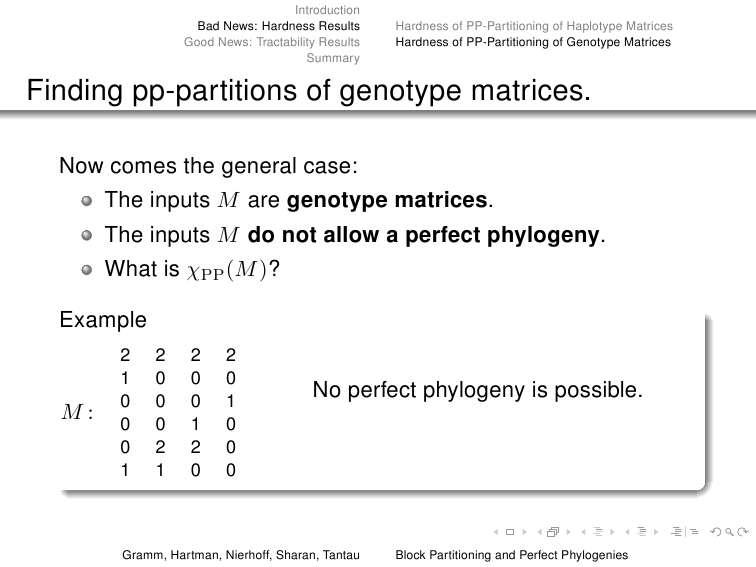The image size is (756, 567).
Task: Click the section navigation lines icon
Action: [642, 532]
